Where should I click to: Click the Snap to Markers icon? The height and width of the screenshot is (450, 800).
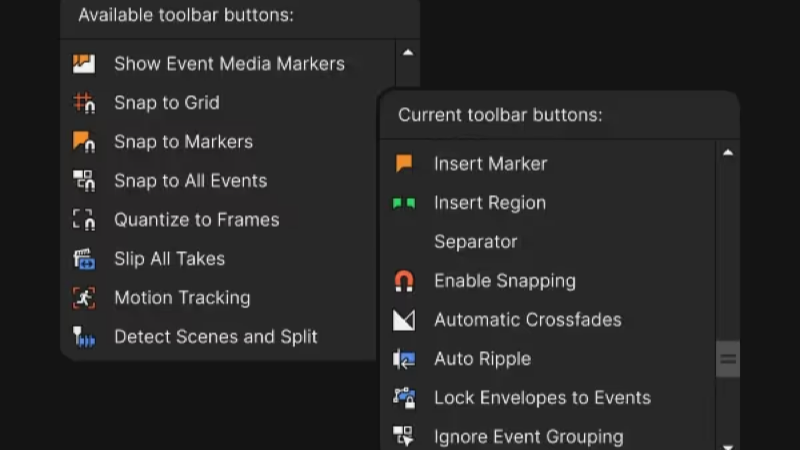pos(84,142)
